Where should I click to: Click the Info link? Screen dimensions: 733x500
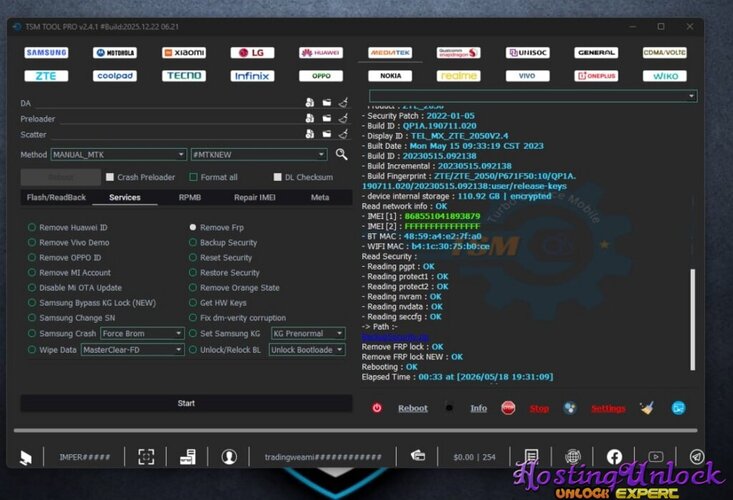click(479, 408)
